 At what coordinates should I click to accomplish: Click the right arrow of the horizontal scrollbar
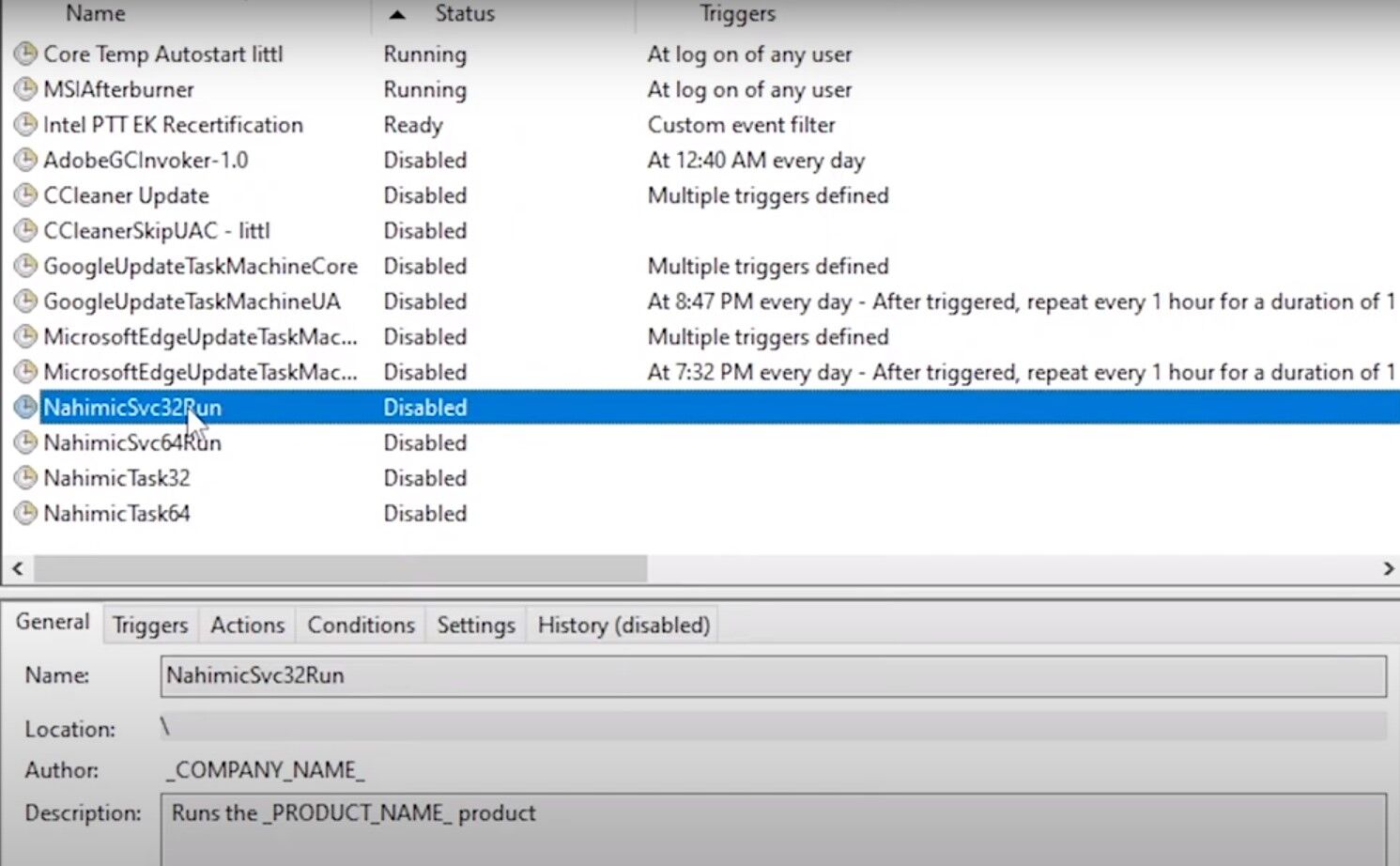click(x=1388, y=568)
